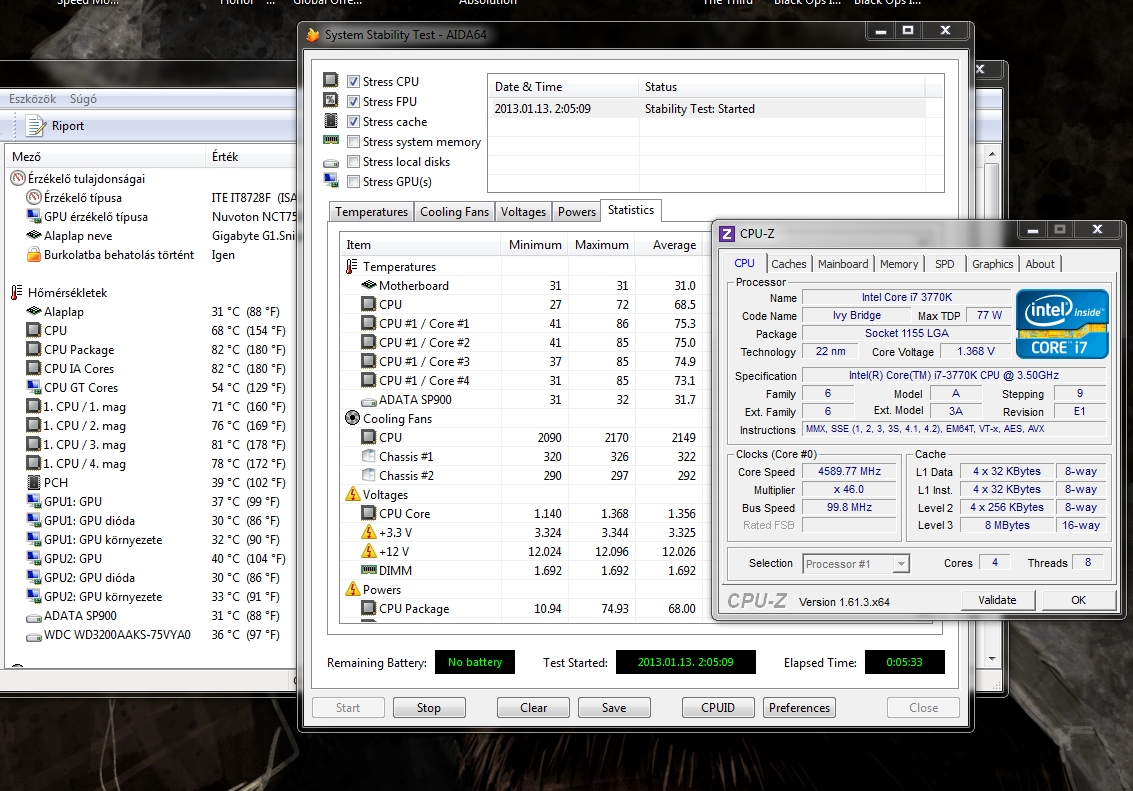Click the Stress CPU chip icon
This screenshot has height=791, width=1133.
coord(331,80)
